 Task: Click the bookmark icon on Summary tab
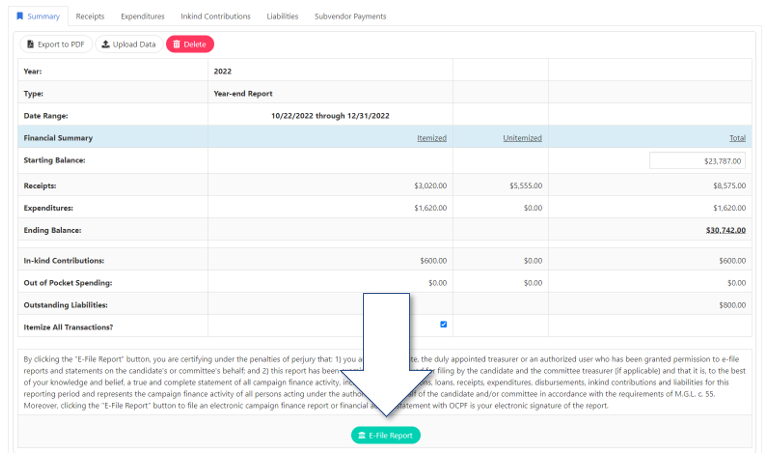pos(20,16)
